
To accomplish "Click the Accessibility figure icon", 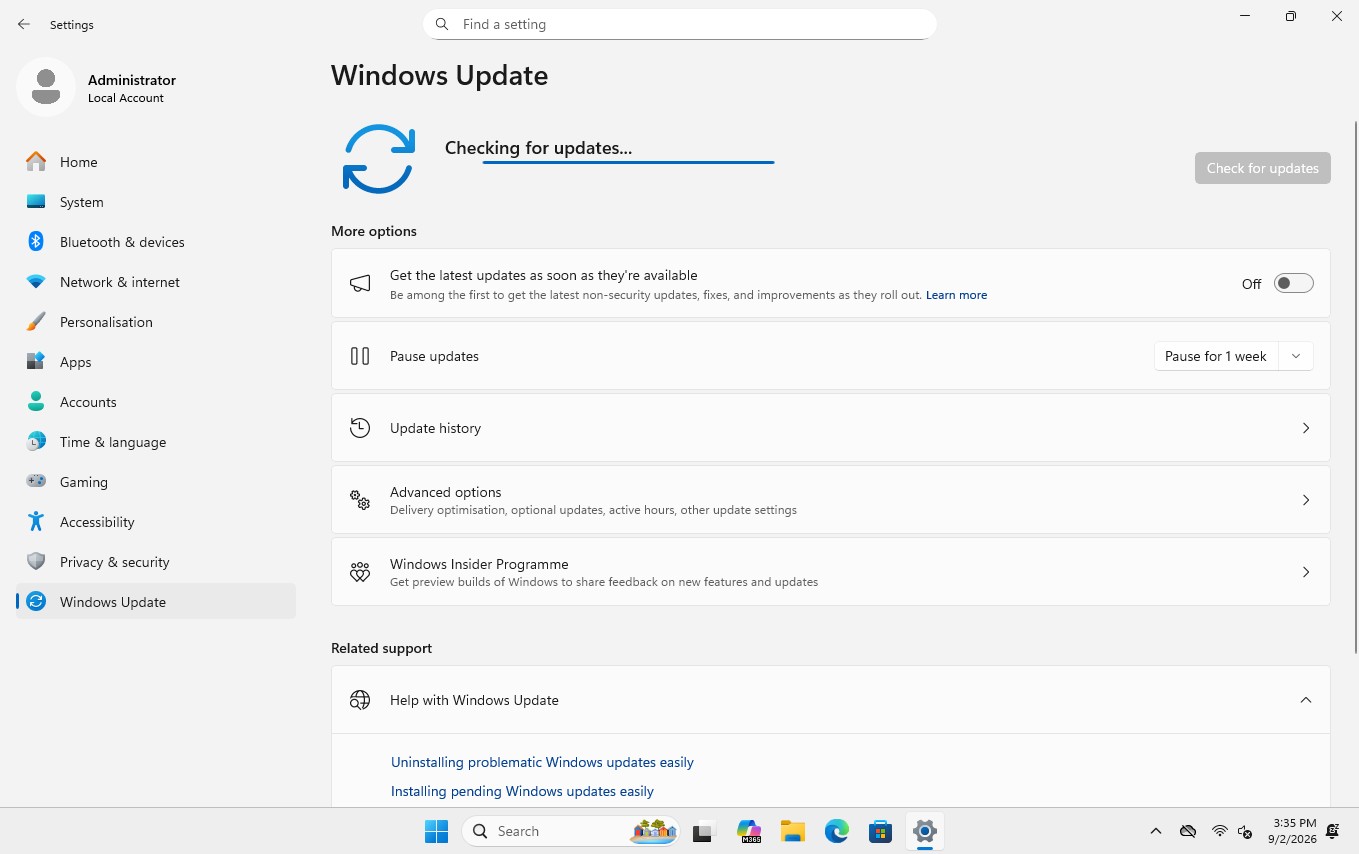I will pyautogui.click(x=36, y=521).
